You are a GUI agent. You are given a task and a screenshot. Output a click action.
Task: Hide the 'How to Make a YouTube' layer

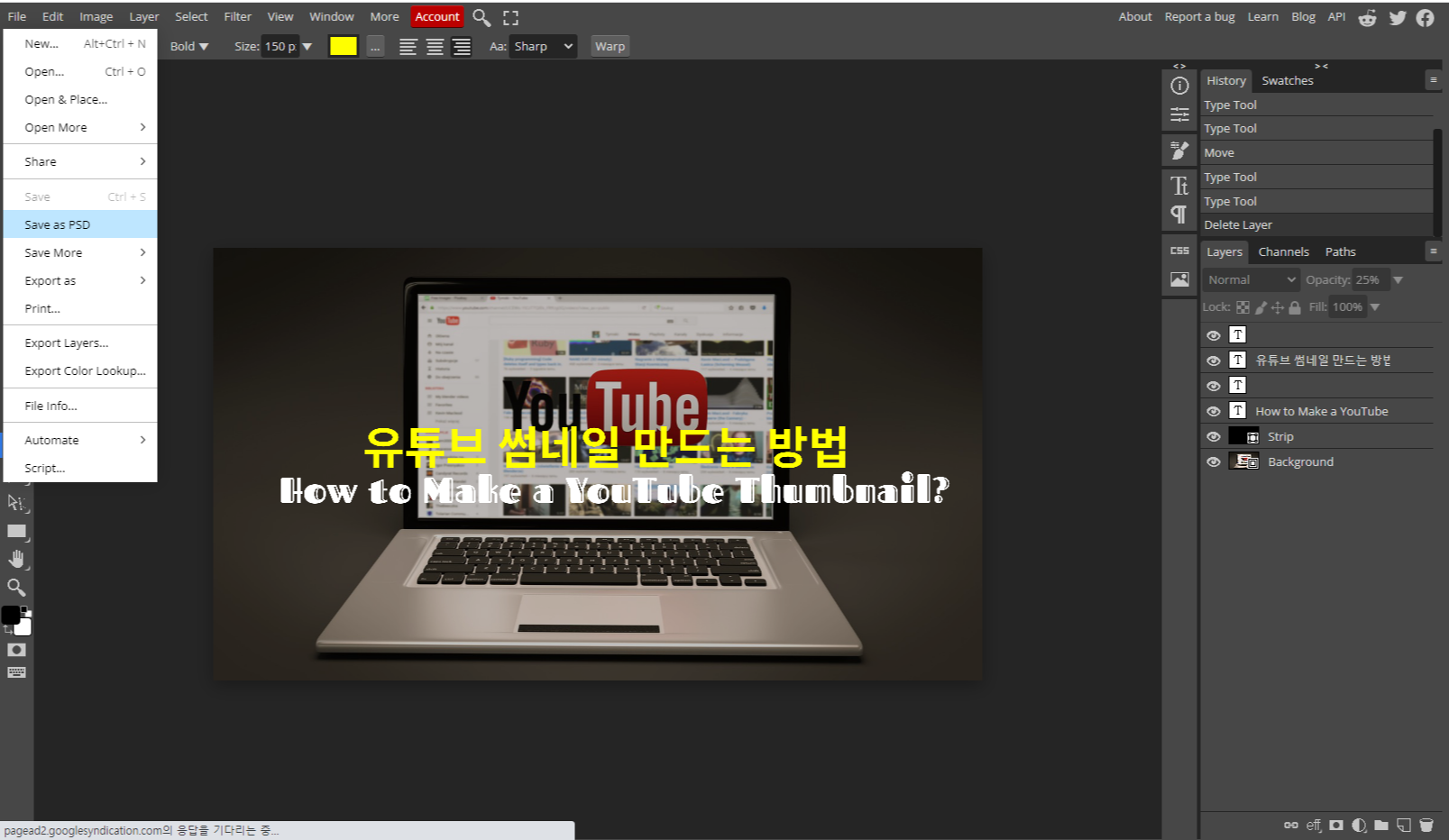(x=1214, y=411)
